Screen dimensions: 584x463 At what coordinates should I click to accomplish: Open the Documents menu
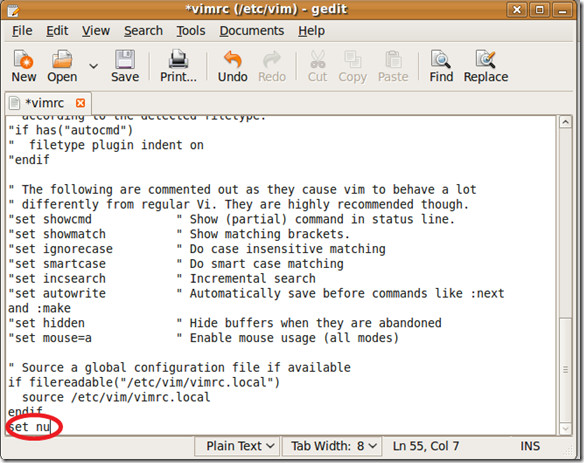(x=252, y=31)
